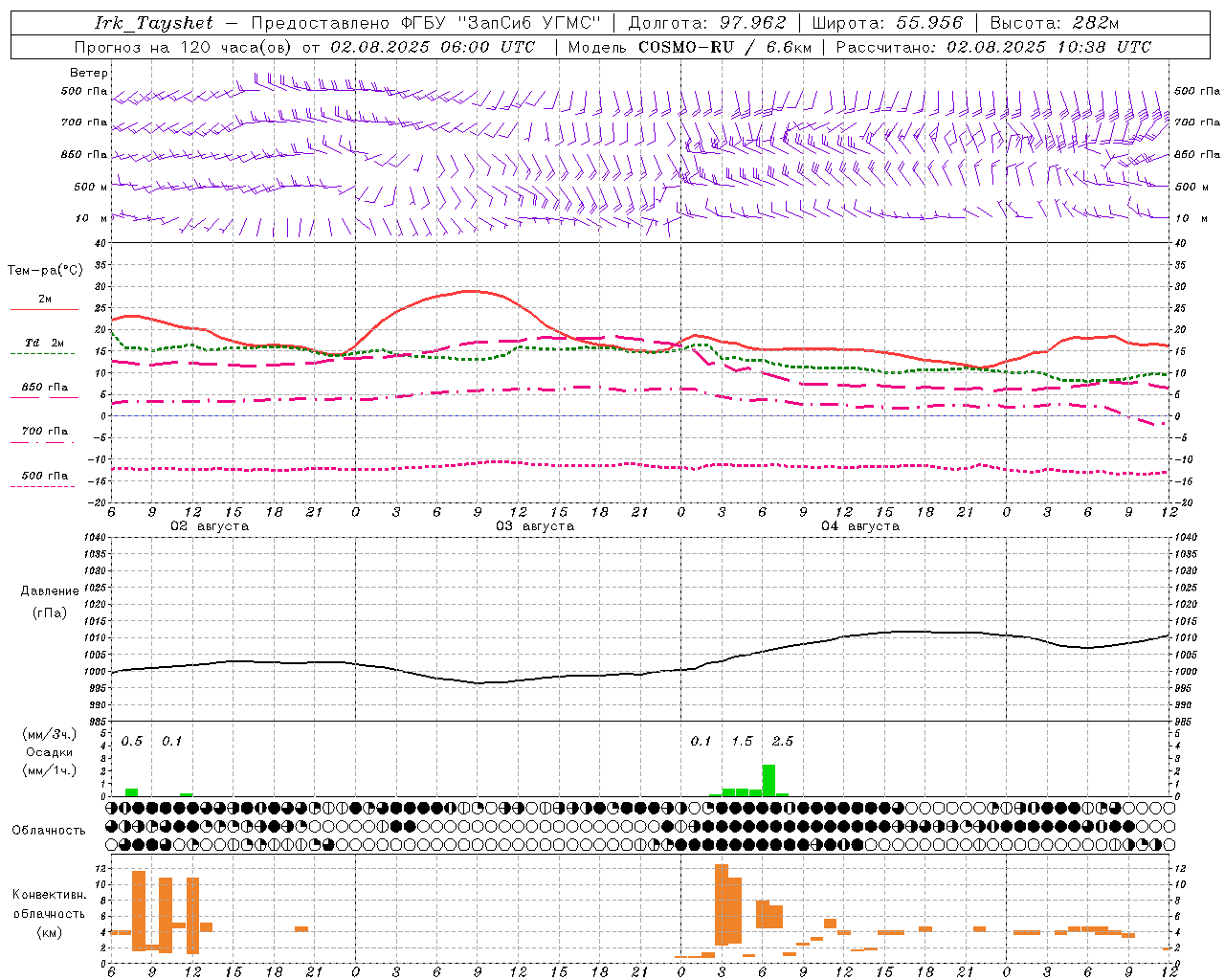Click the "Осадки" precipitation label
The width and height of the screenshot is (1225, 980).
50,752
